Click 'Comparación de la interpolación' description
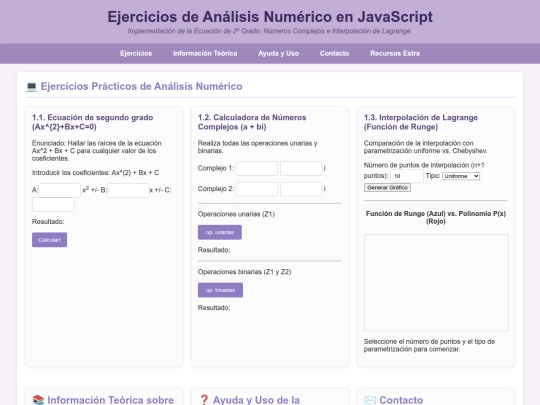The image size is (540, 405). point(426,147)
